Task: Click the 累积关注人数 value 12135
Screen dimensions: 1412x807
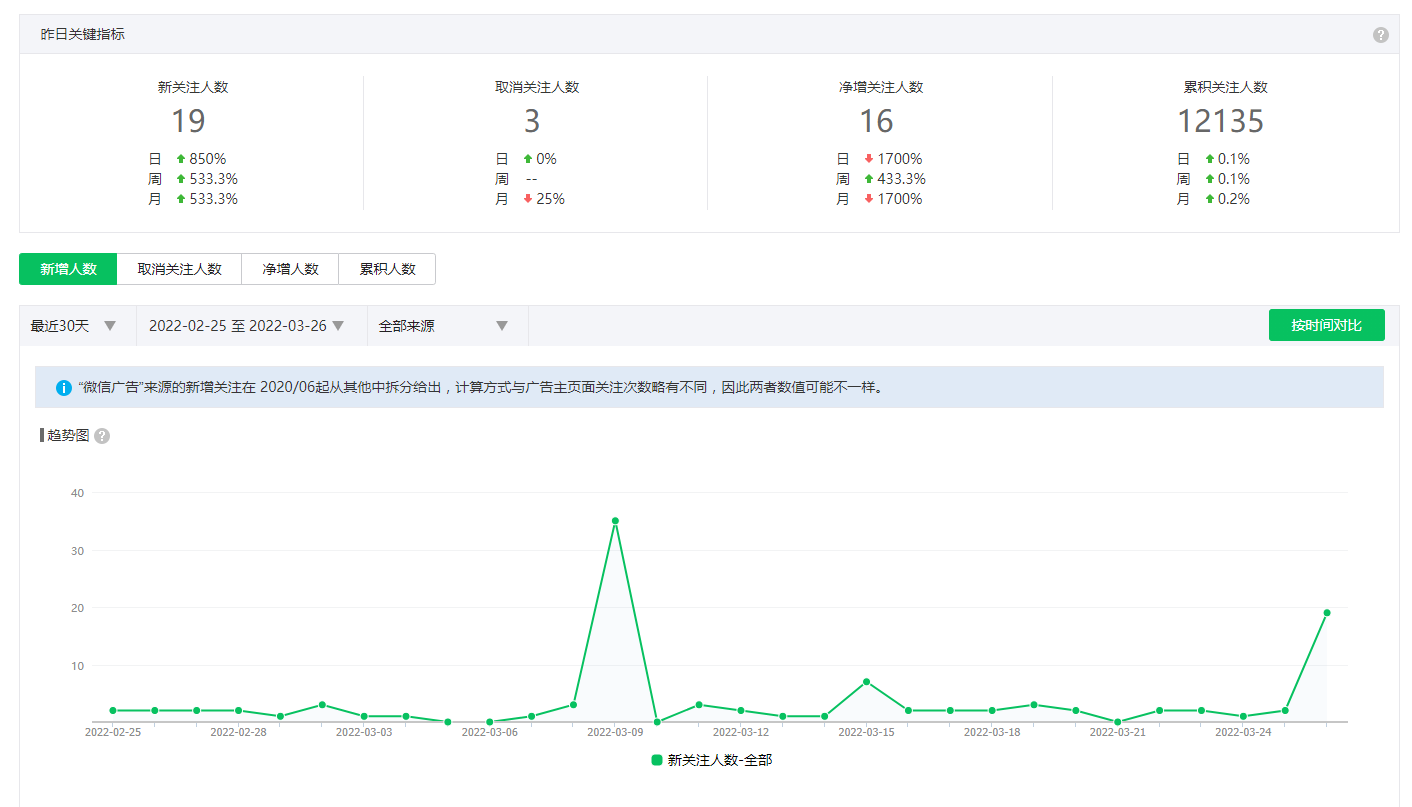Action: pos(1220,121)
